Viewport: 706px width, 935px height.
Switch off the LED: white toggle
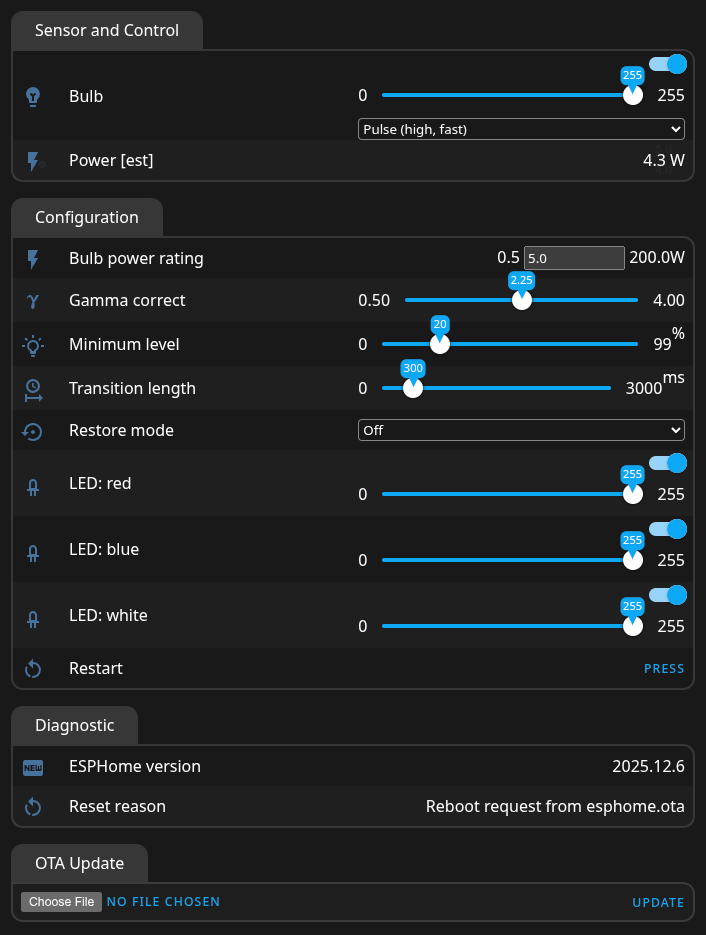[668, 595]
